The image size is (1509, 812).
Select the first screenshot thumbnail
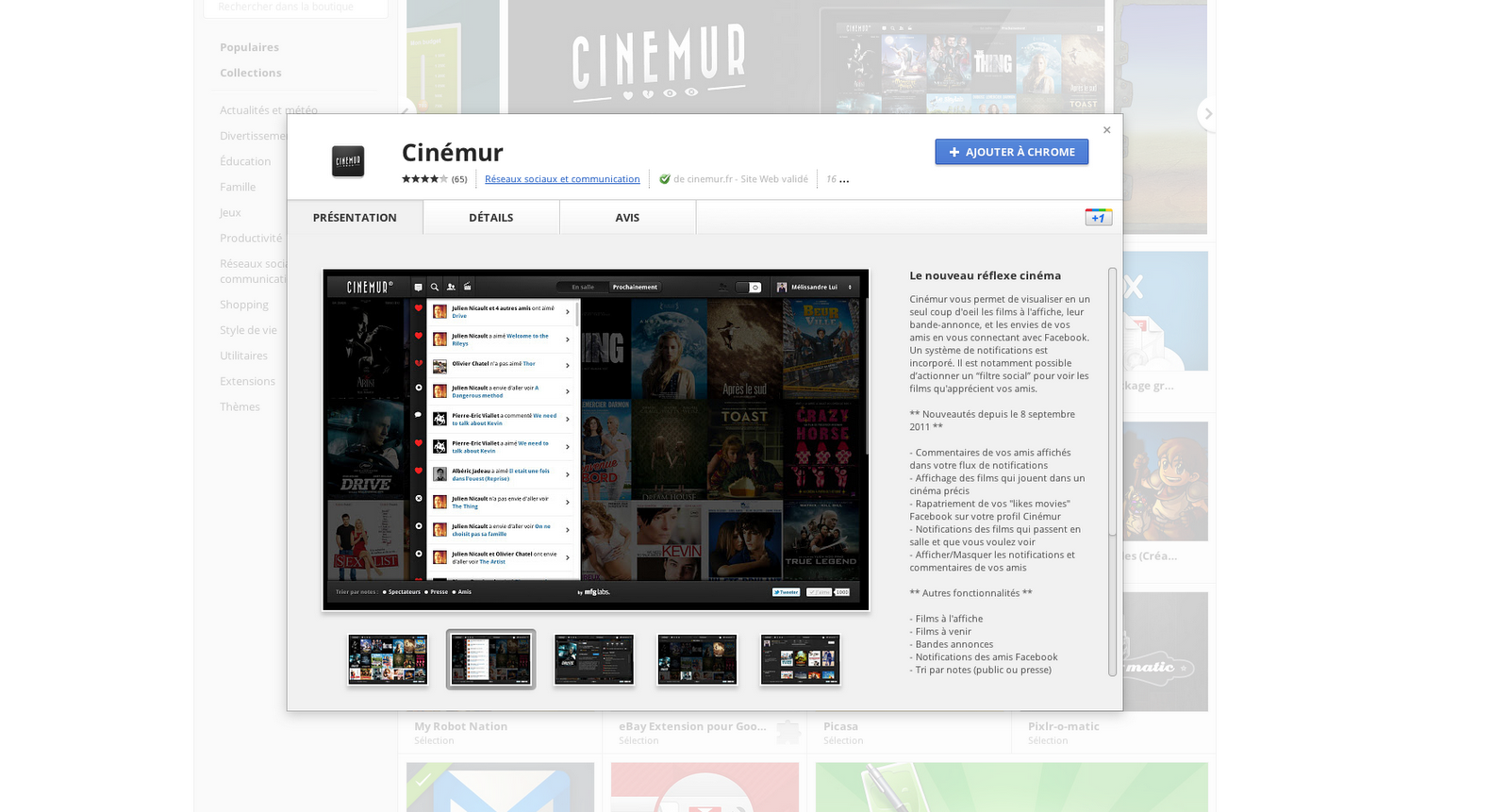point(388,659)
